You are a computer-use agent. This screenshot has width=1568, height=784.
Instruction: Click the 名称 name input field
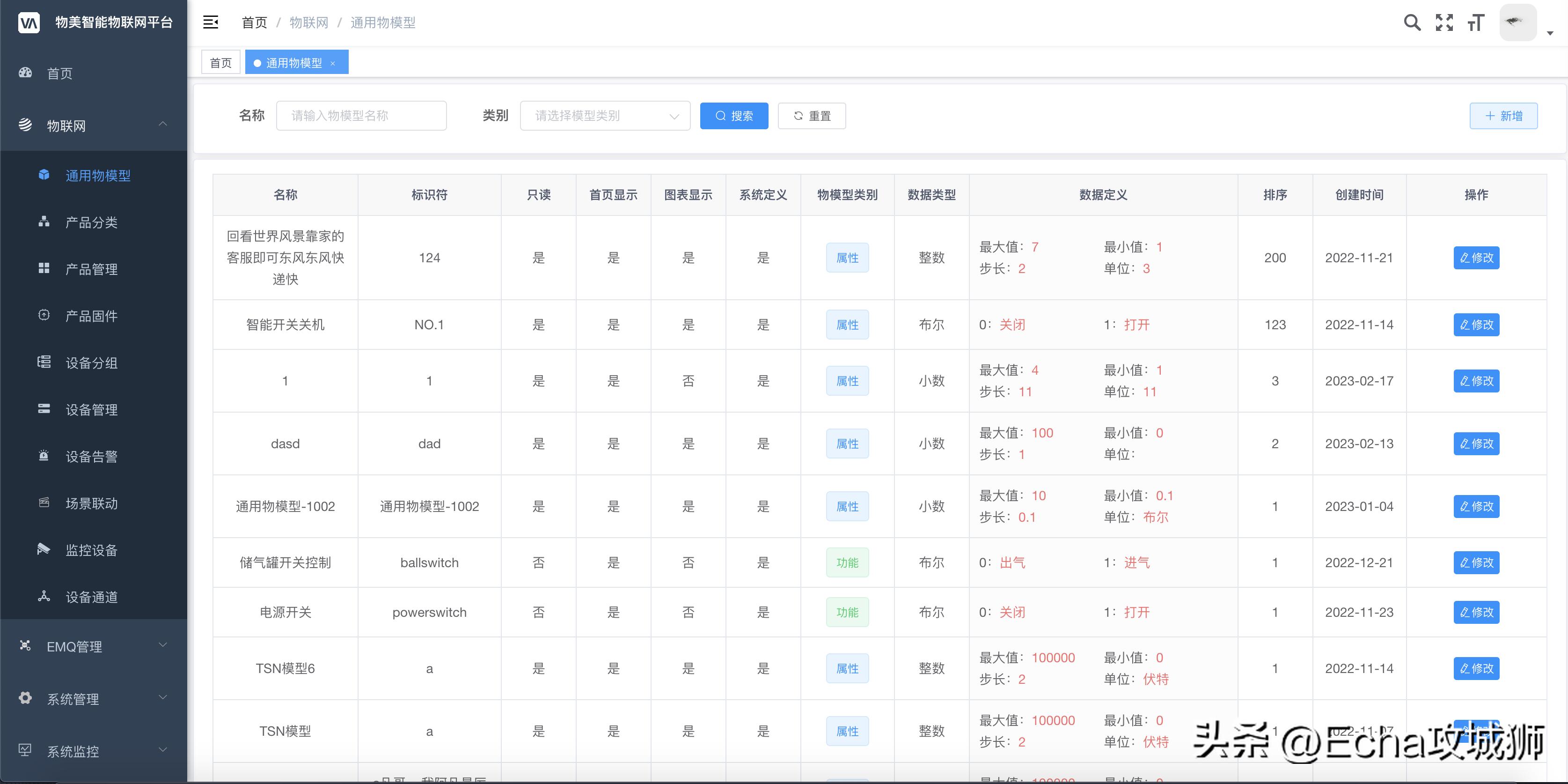click(x=361, y=116)
